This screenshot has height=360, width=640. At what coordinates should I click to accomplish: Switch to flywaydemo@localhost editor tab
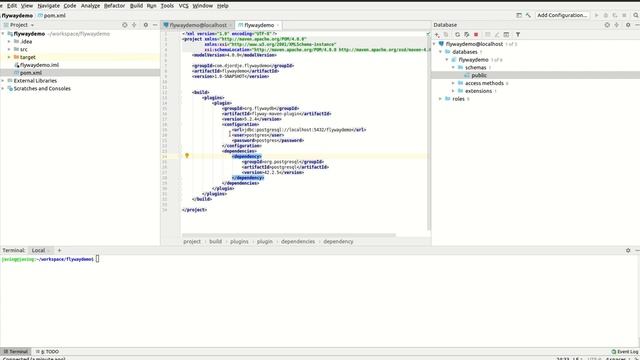tap(198, 25)
